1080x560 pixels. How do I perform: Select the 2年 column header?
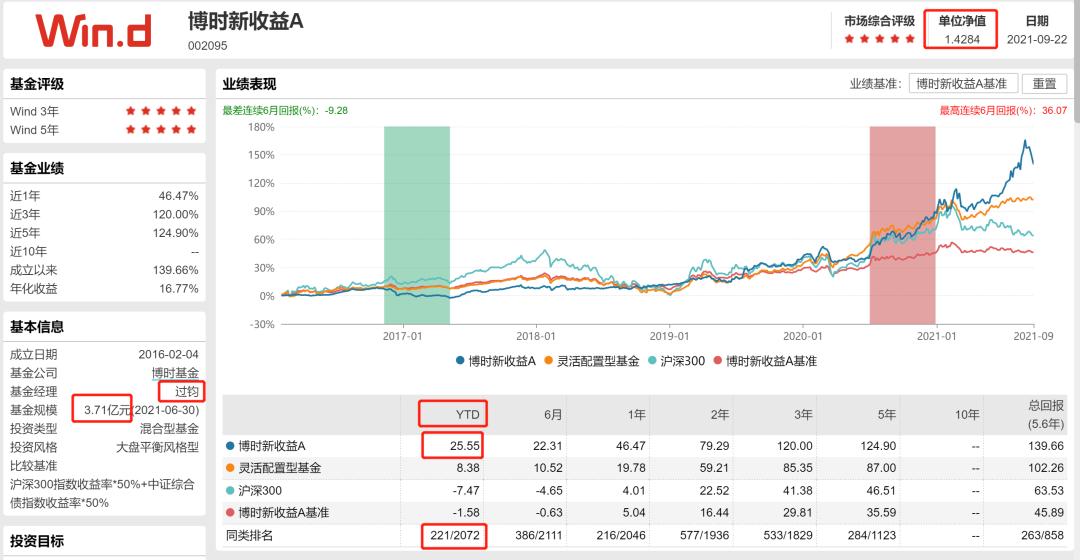(719, 415)
